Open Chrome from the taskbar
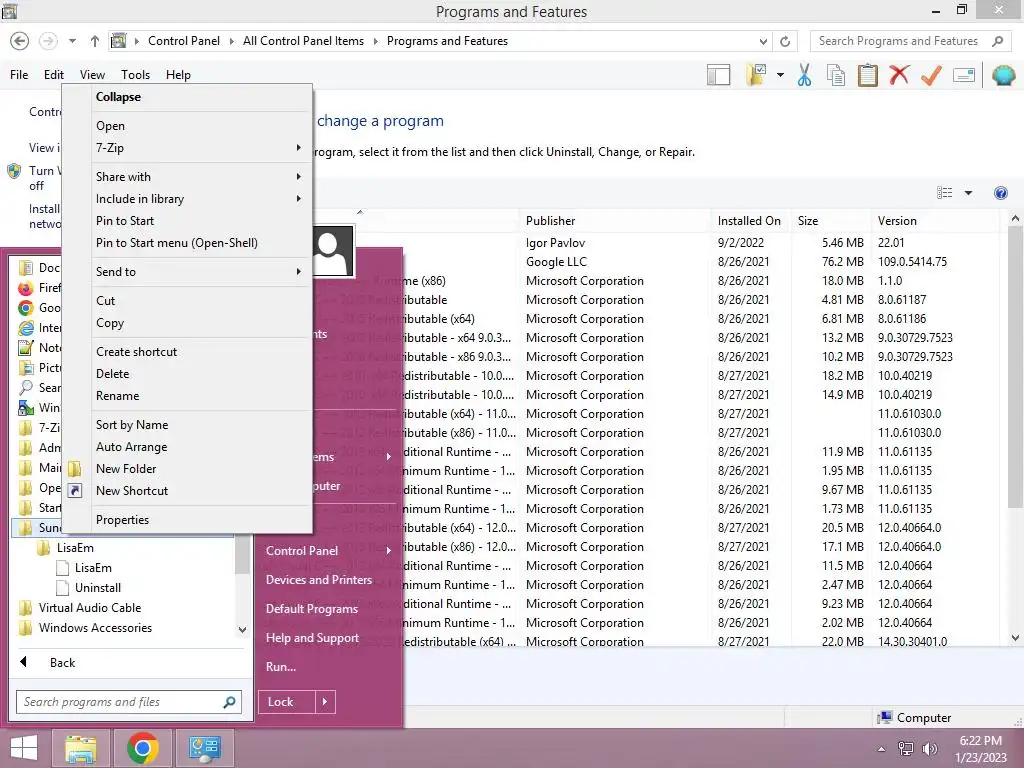Image resolution: width=1024 pixels, height=768 pixels. (142, 748)
